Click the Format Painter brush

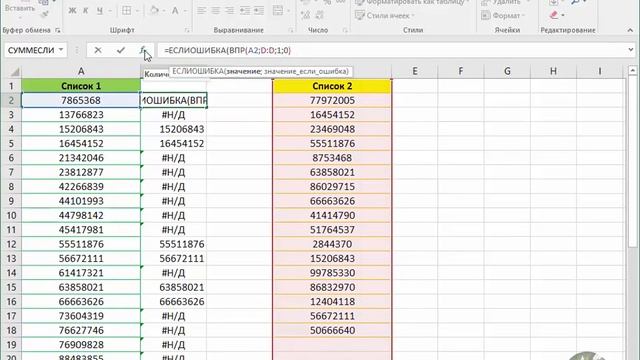(x=45, y=14)
